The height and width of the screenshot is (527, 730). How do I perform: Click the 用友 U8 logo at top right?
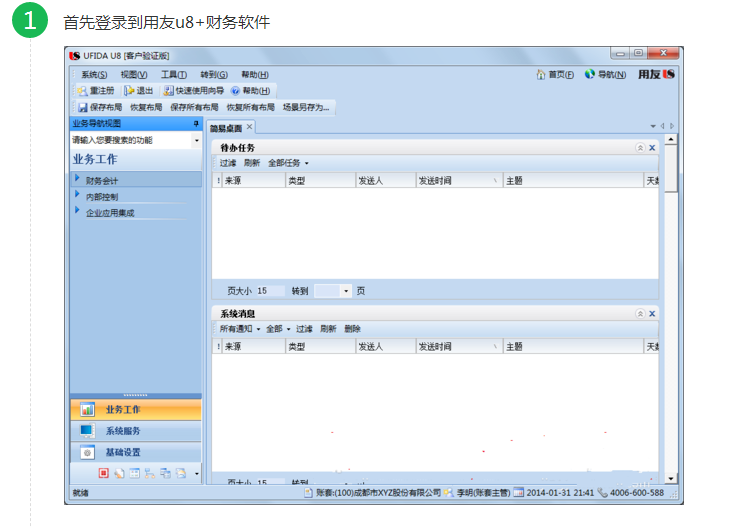coord(656,74)
